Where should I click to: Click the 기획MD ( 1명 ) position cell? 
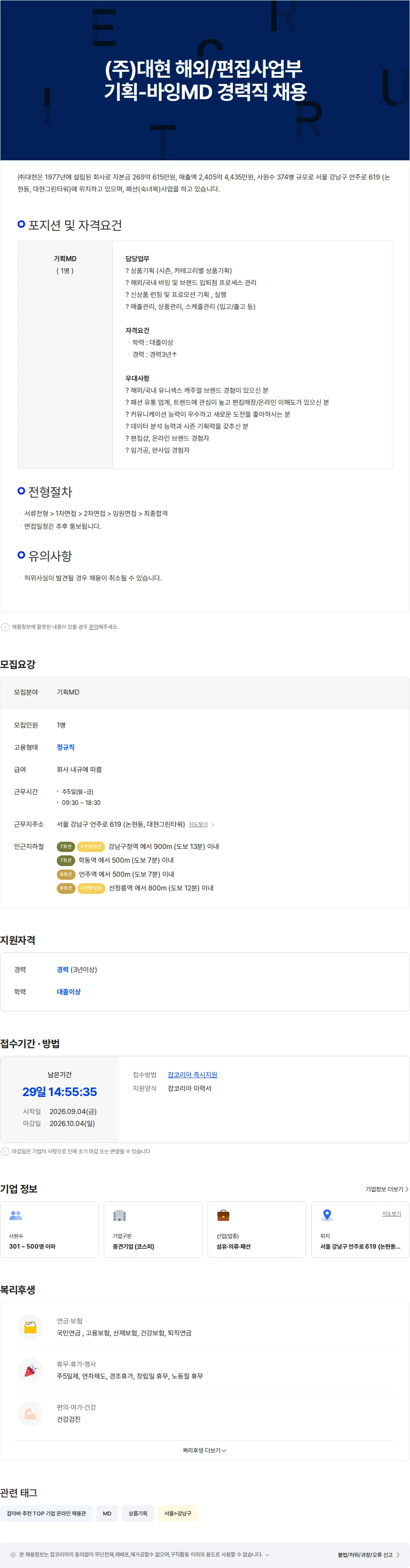click(65, 354)
